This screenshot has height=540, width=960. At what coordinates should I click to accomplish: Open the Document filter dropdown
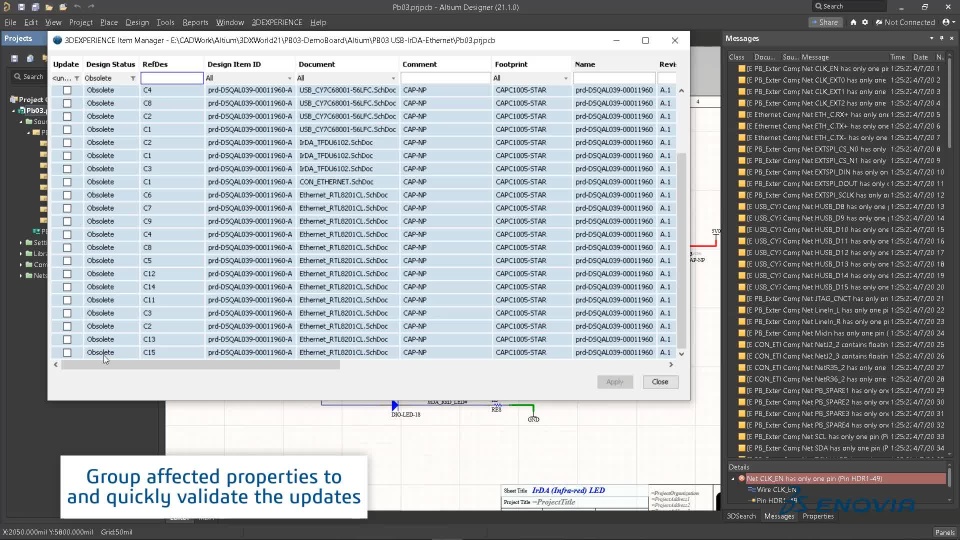[393, 78]
